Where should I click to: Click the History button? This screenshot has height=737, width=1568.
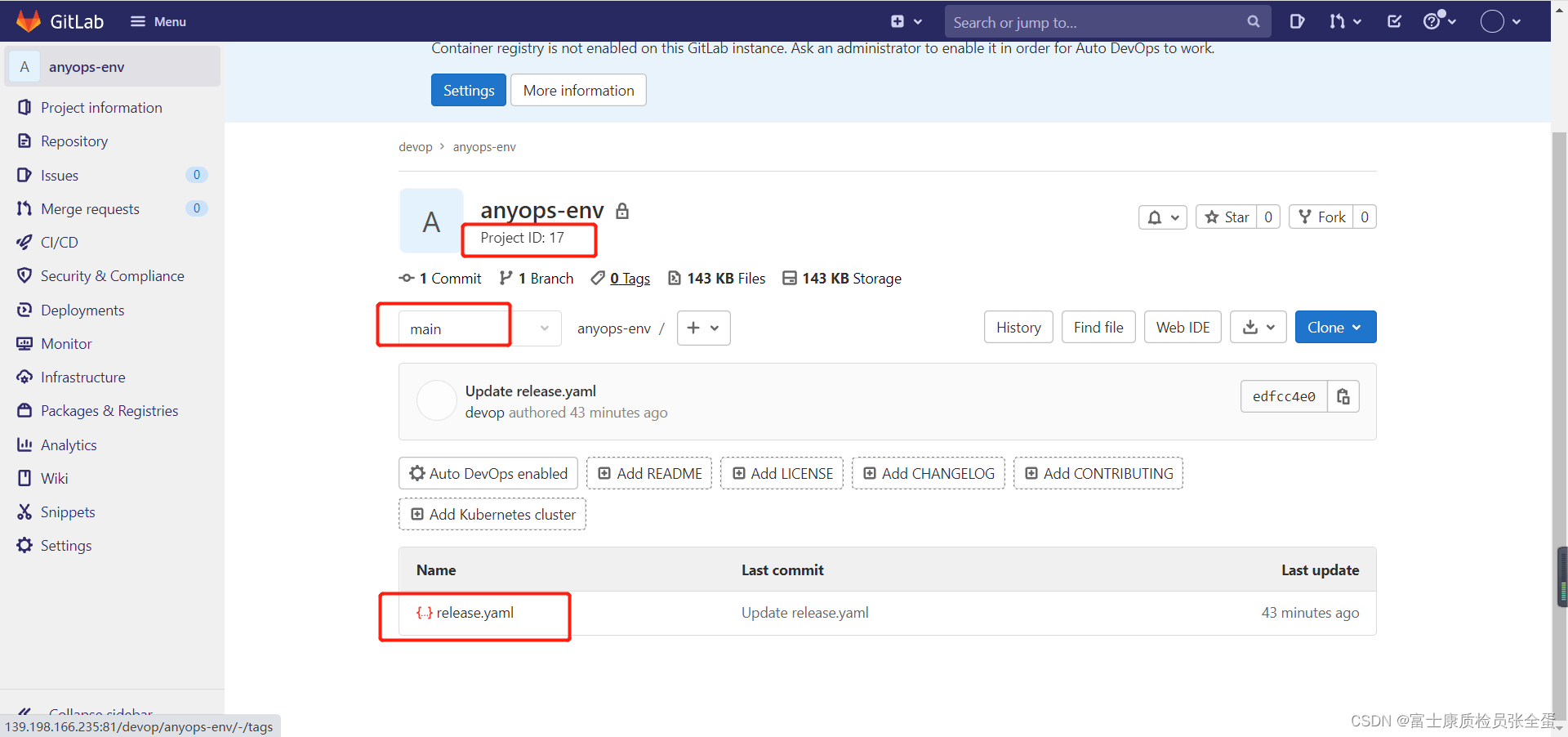tap(1018, 328)
